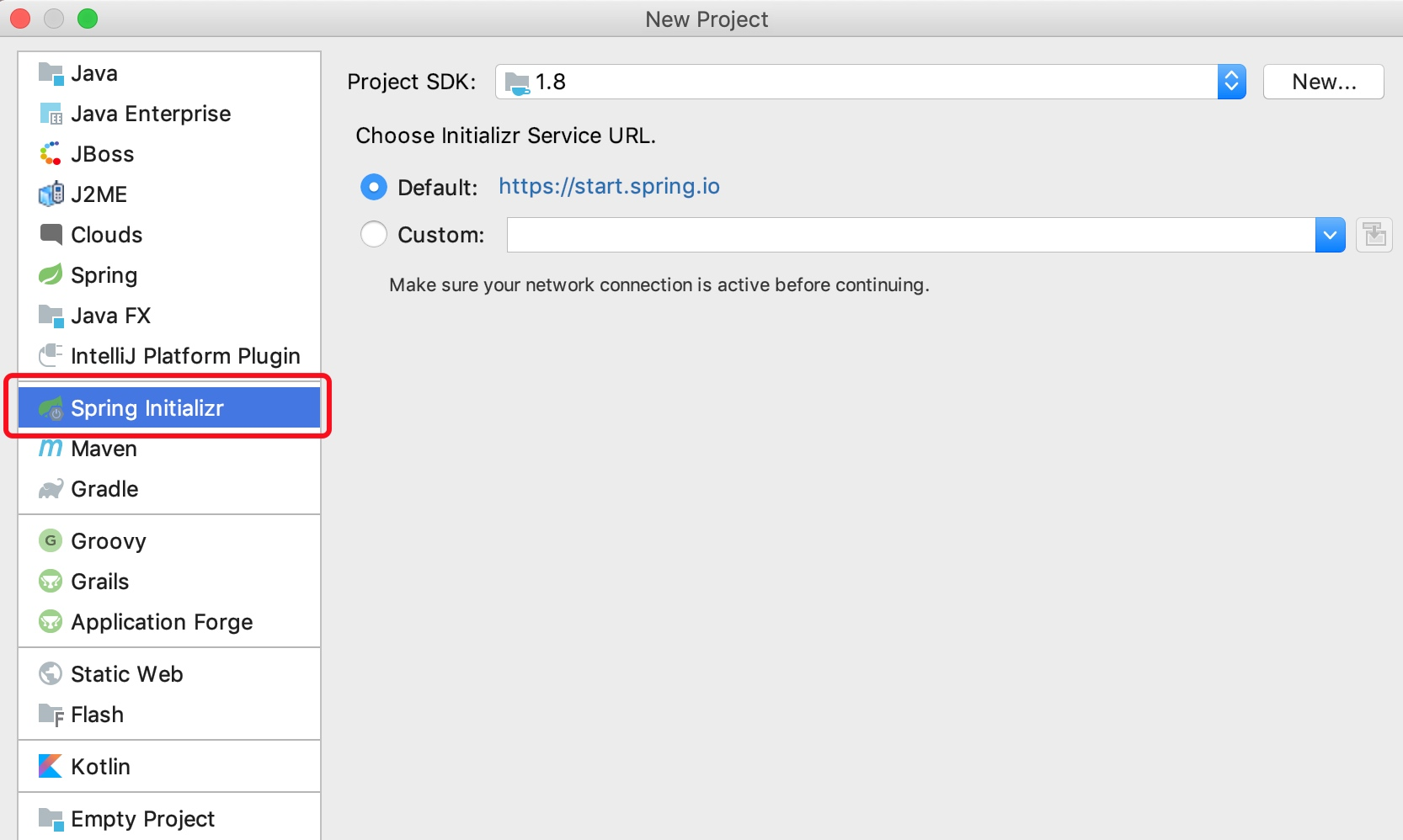Select Kotlin in the project list
Viewport: 1403px width, 840px height.
[x=169, y=766]
